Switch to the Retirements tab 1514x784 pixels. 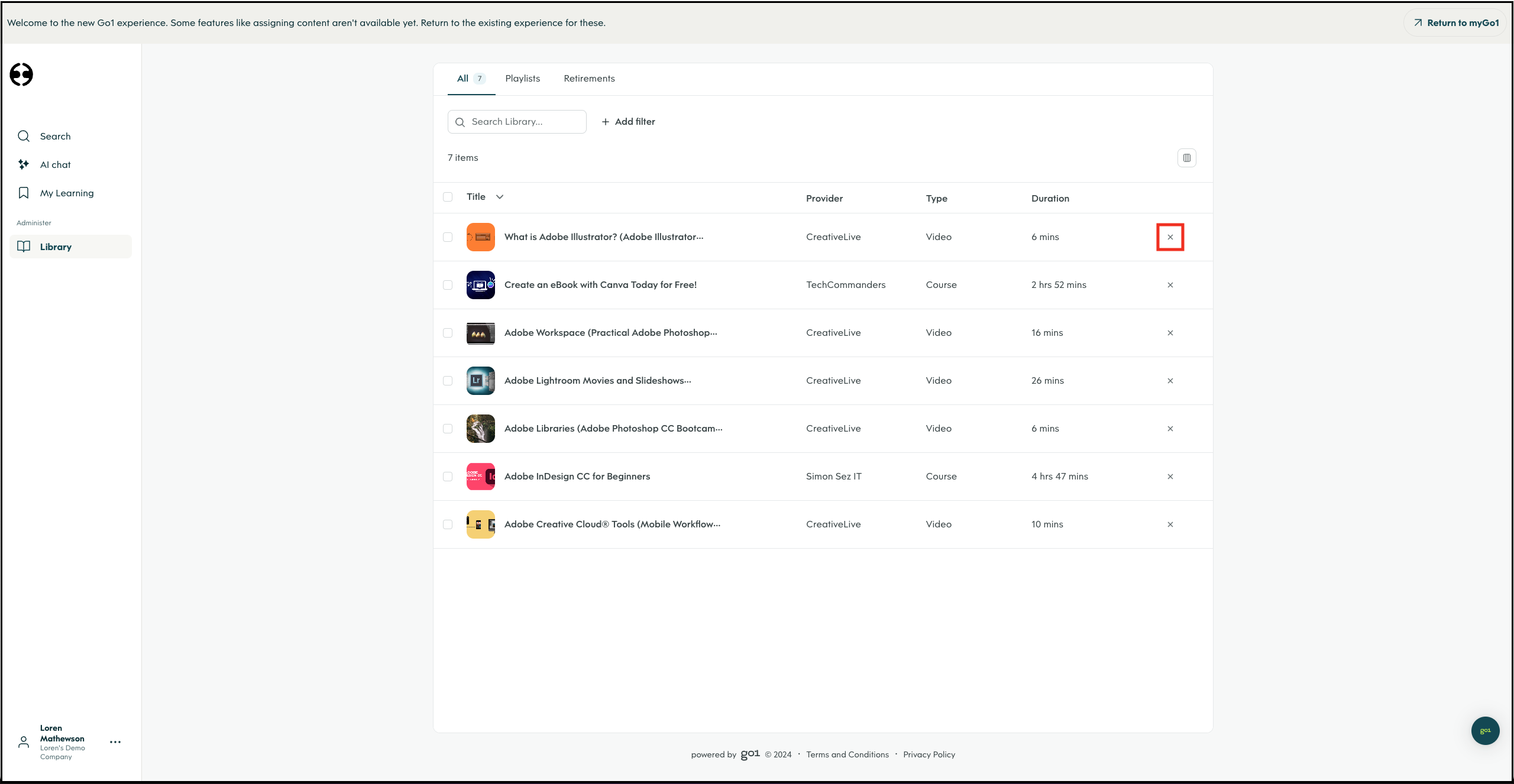pyautogui.click(x=589, y=79)
